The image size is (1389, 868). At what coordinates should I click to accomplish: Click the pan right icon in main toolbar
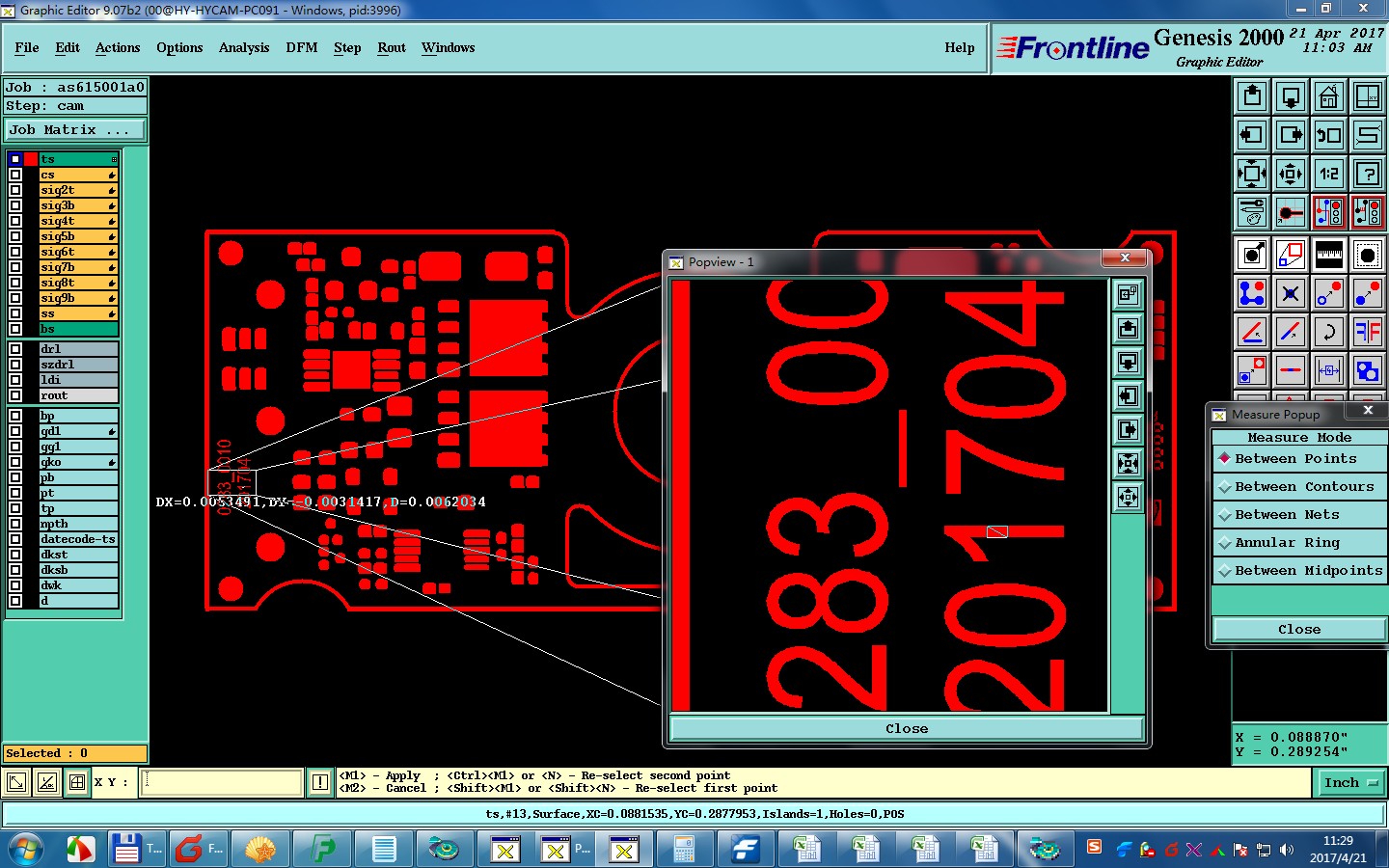click(x=1291, y=134)
